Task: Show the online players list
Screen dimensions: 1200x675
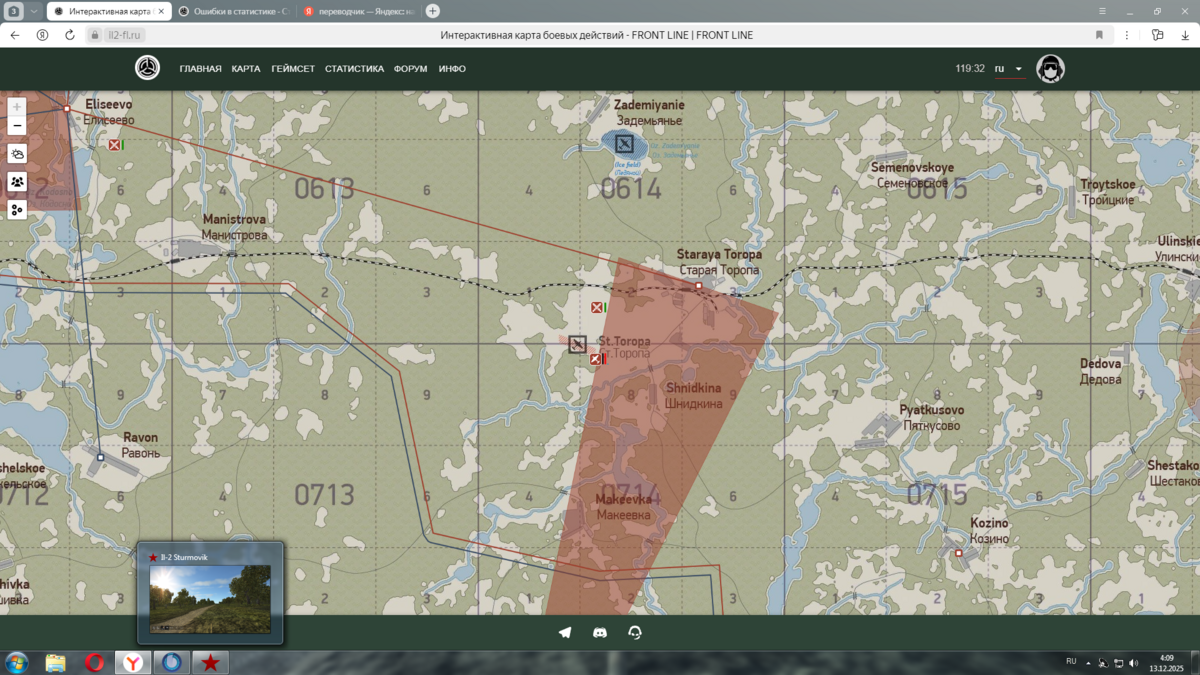Action: point(17,182)
